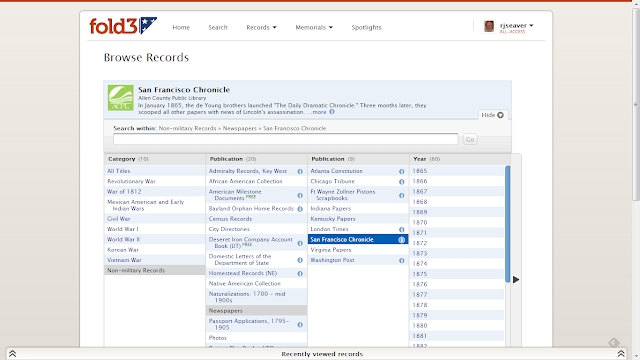
Task: Click 'more' link in description
Action: (319, 112)
